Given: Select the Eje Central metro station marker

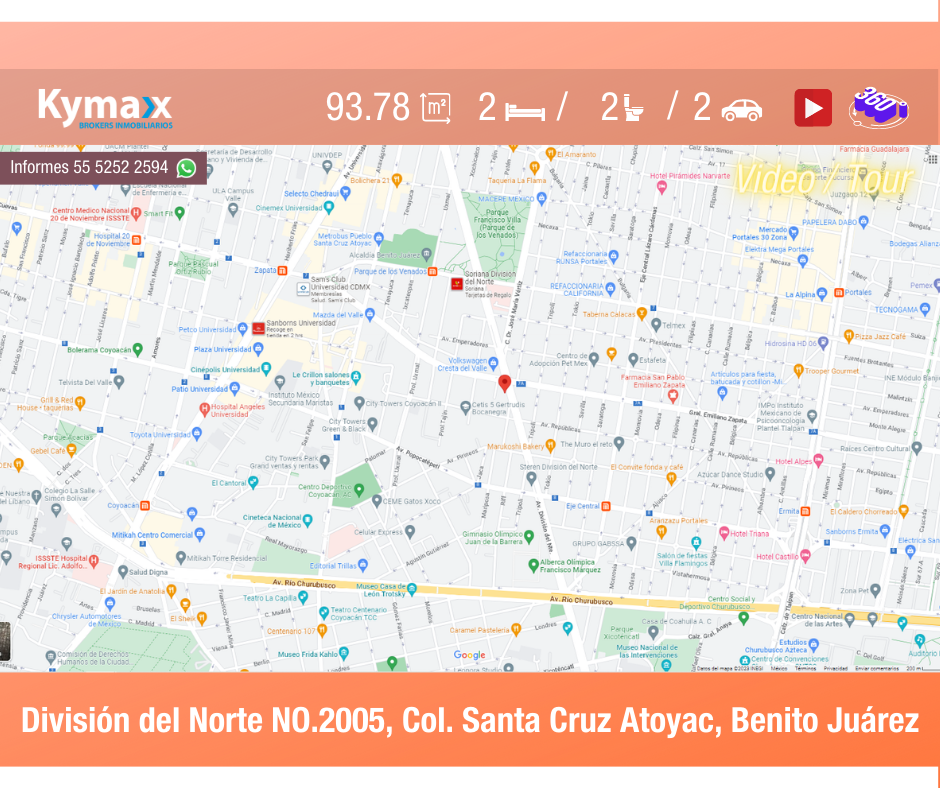Looking at the screenshot, I should [x=606, y=506].
